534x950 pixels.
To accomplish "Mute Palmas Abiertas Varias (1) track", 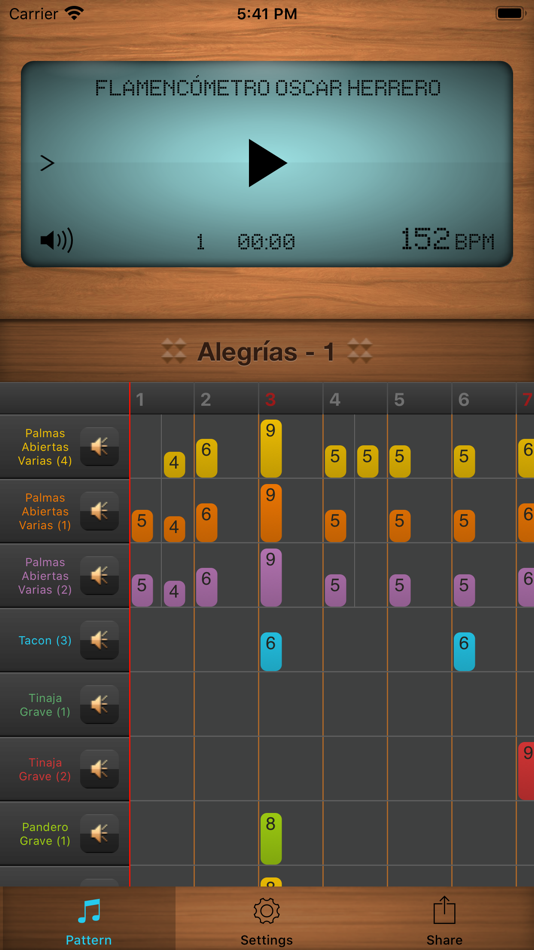I will click(99, 511).
